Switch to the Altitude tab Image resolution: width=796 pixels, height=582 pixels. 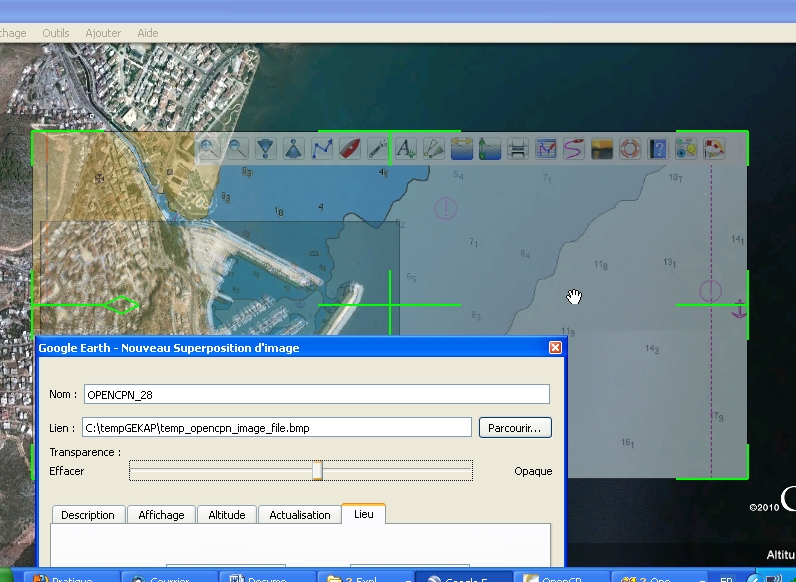click(x=227, y=515)
